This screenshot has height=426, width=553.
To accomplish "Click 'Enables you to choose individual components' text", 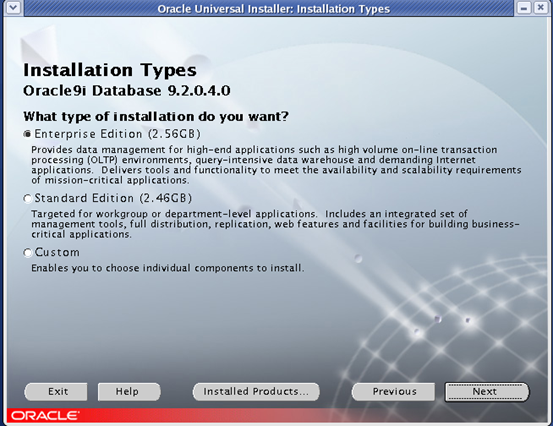I will 168,268.
